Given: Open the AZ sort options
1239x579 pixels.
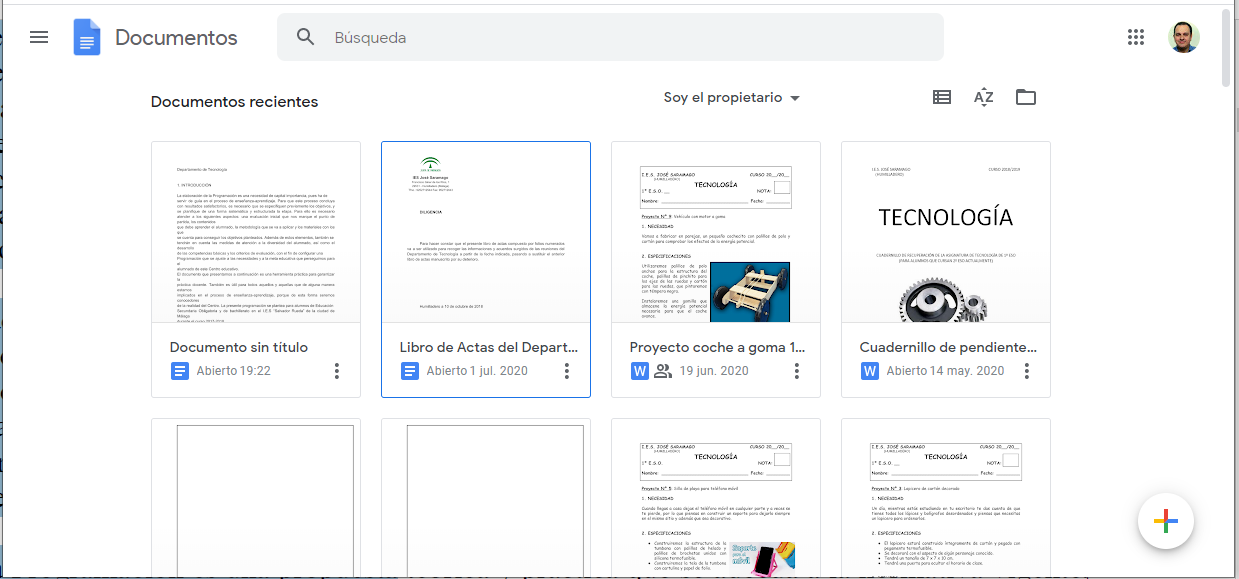Looking at the screenshot, I should point(983,97).
